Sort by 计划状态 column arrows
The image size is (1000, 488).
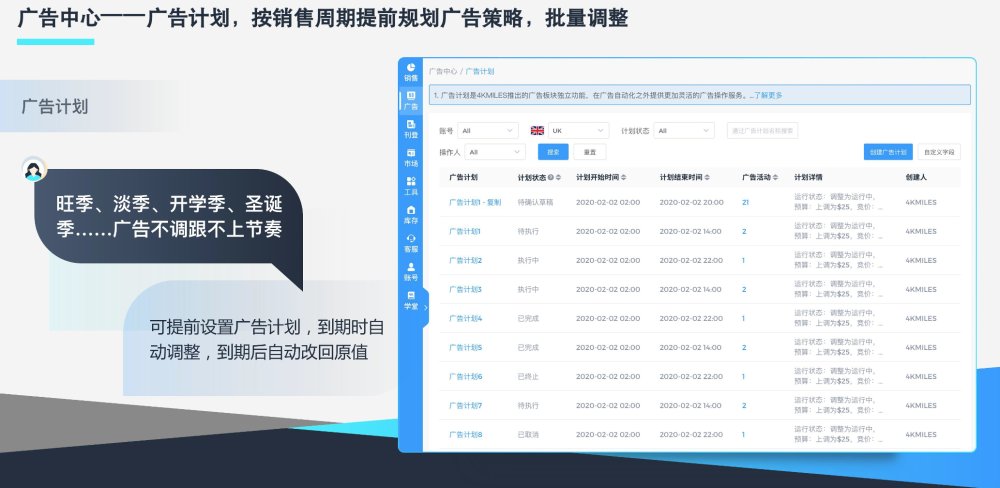click(x=559, y=177)
